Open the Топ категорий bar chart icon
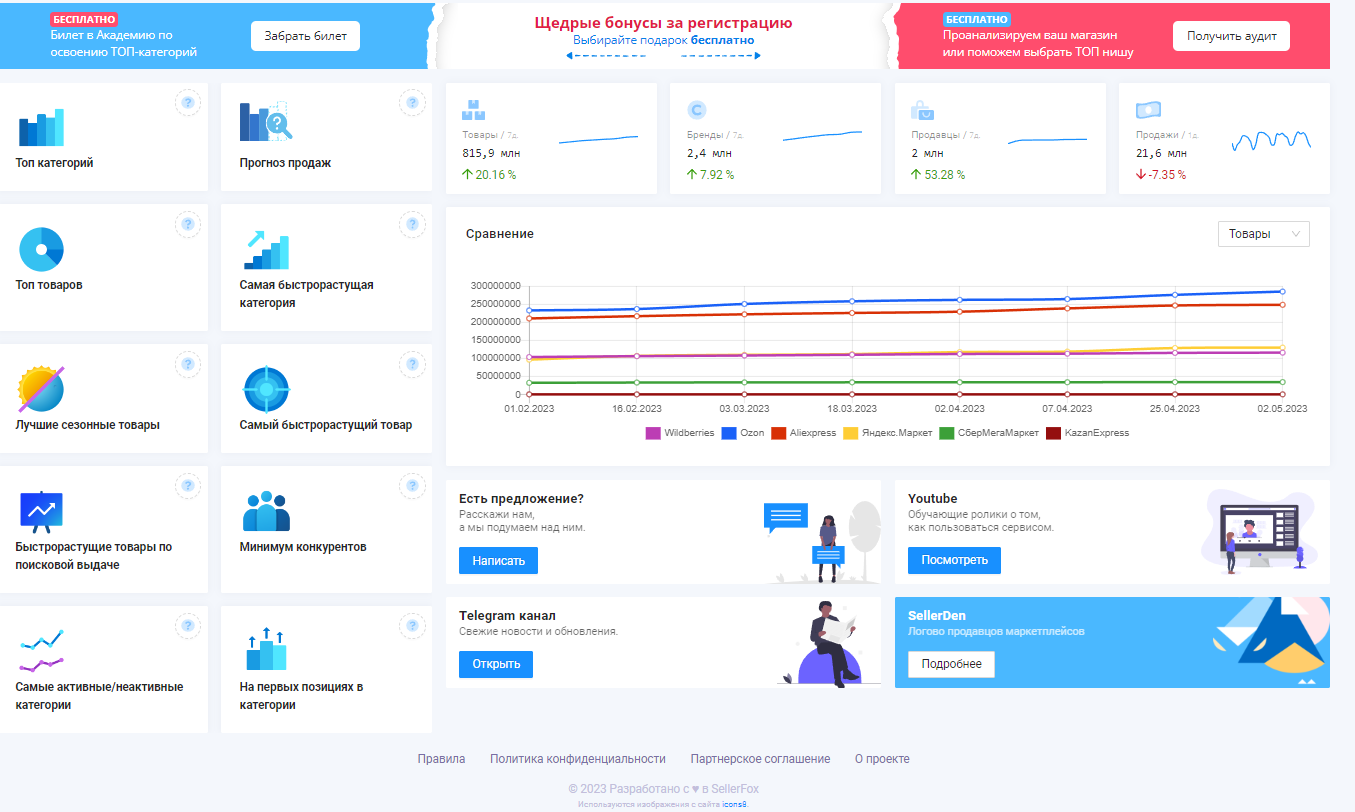This screenshot has width=1355, height=812. (41, 127)
